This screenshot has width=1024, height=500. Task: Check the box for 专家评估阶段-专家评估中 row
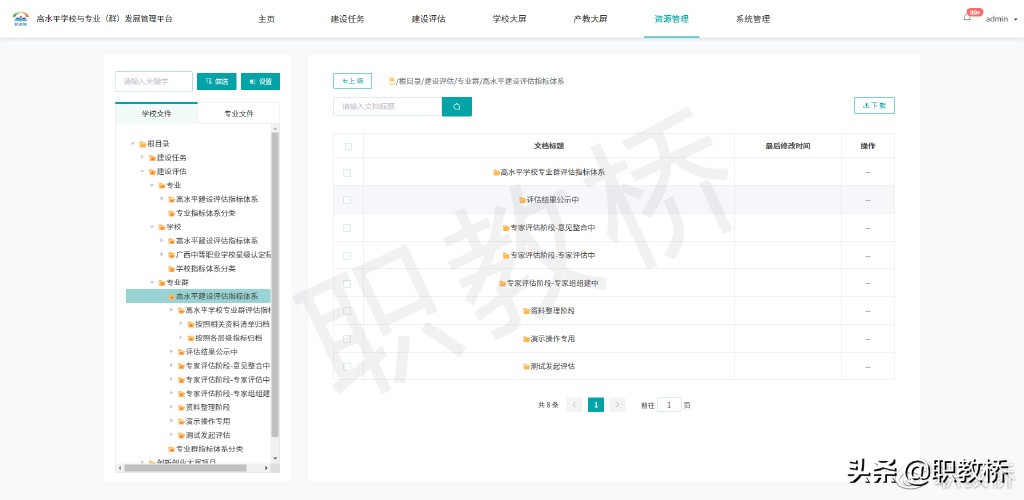pyautogui.click(x=347, y=255)
